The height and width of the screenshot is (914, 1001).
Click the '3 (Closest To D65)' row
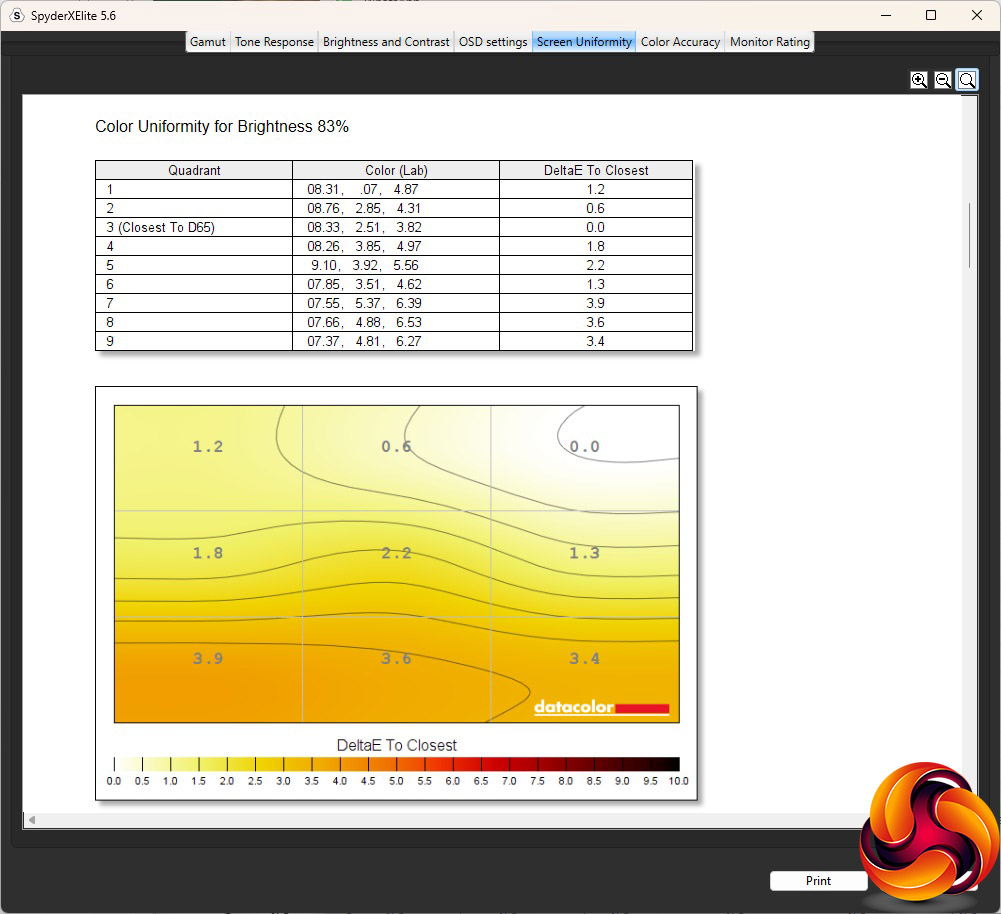tap(394, 227)
